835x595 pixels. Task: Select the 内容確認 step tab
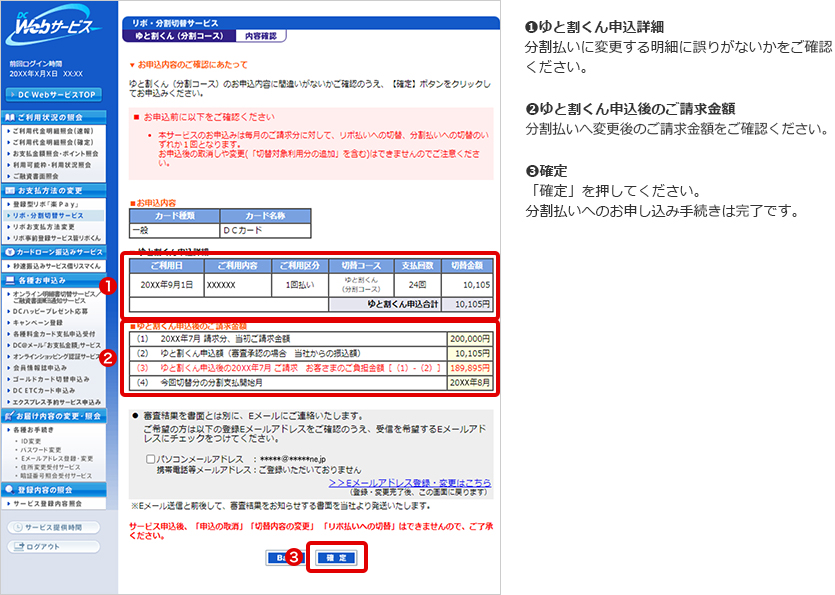pos(260,36)
